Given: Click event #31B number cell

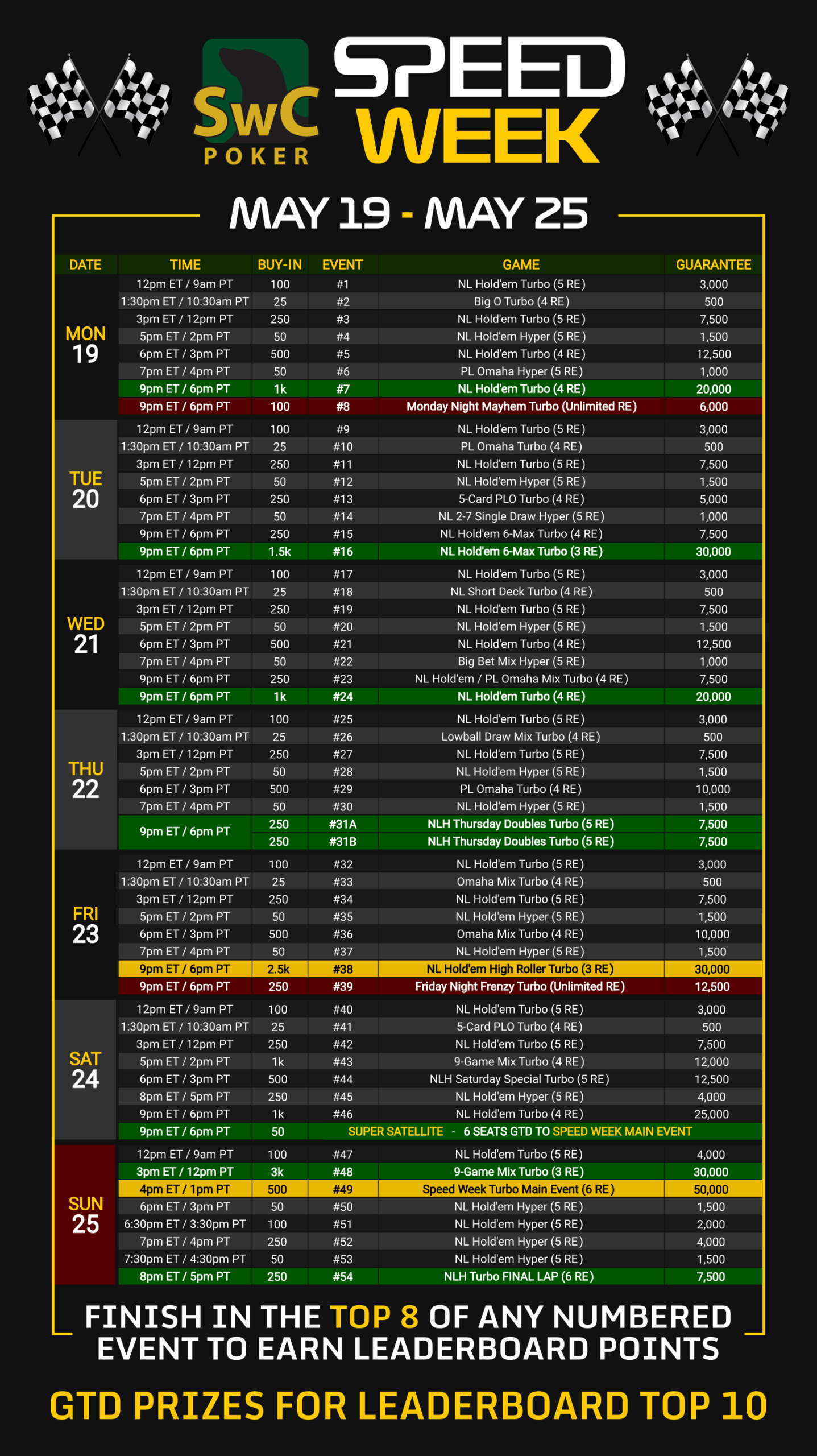Looking at the screenshot, I should (x=342, y=841).
